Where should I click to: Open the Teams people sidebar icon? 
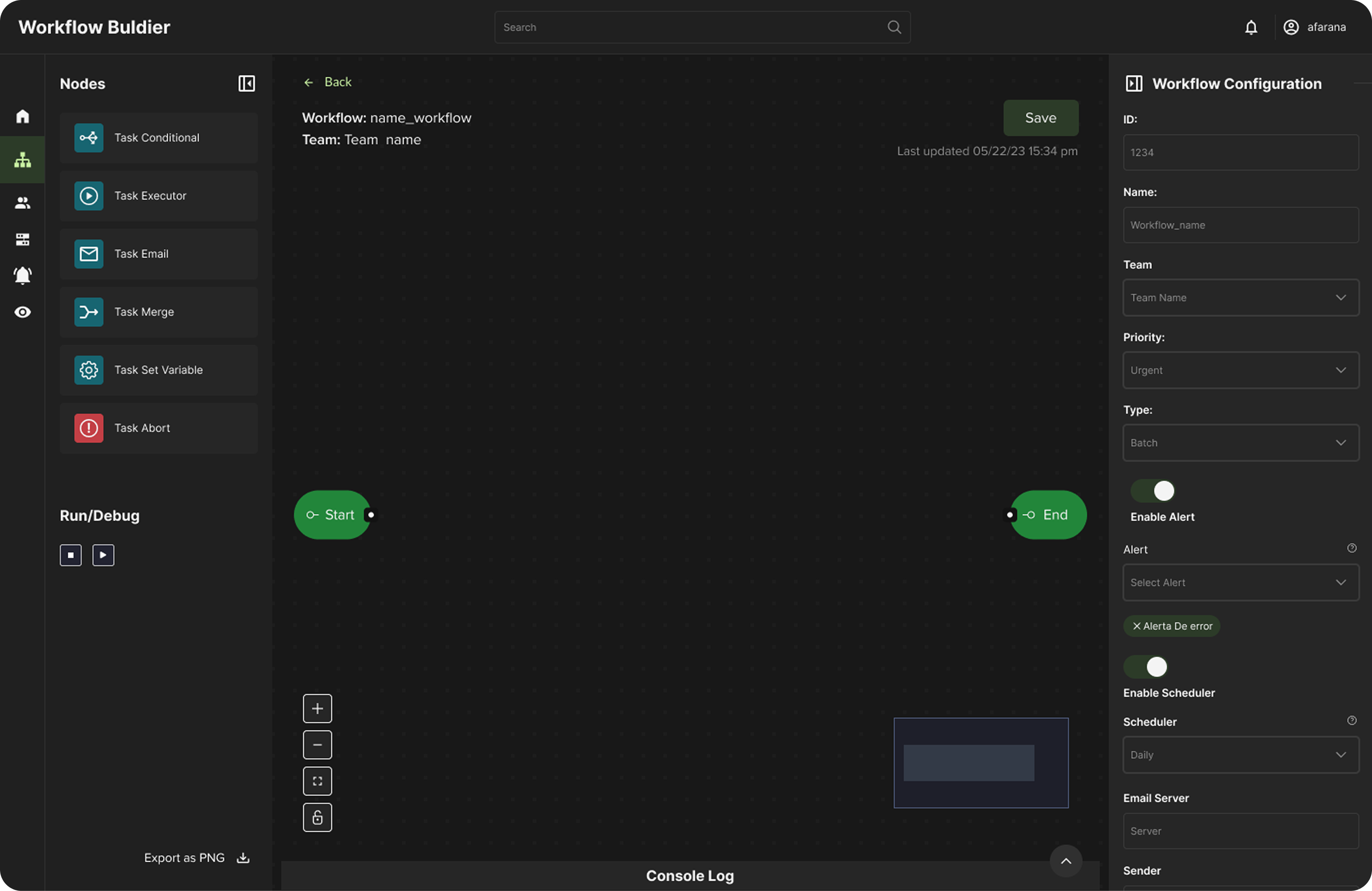coord(22,203)
